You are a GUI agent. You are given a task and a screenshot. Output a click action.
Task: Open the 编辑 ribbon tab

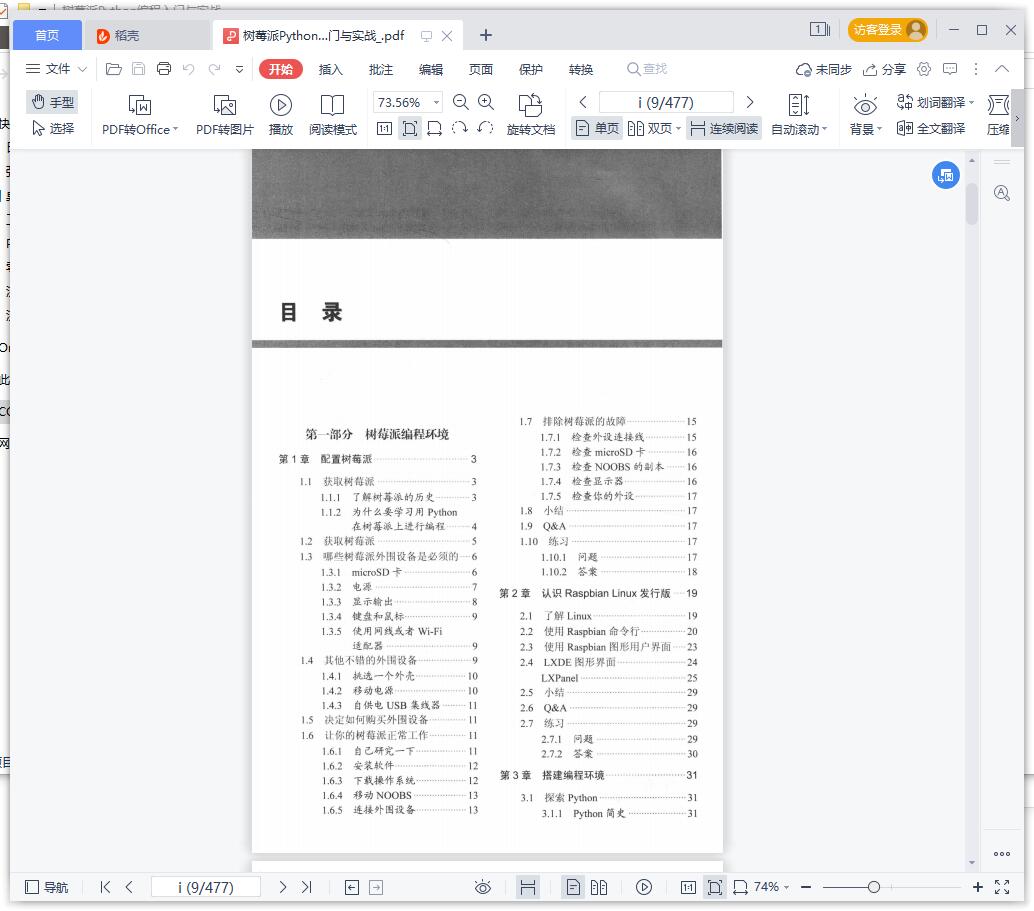coord(431,69)
